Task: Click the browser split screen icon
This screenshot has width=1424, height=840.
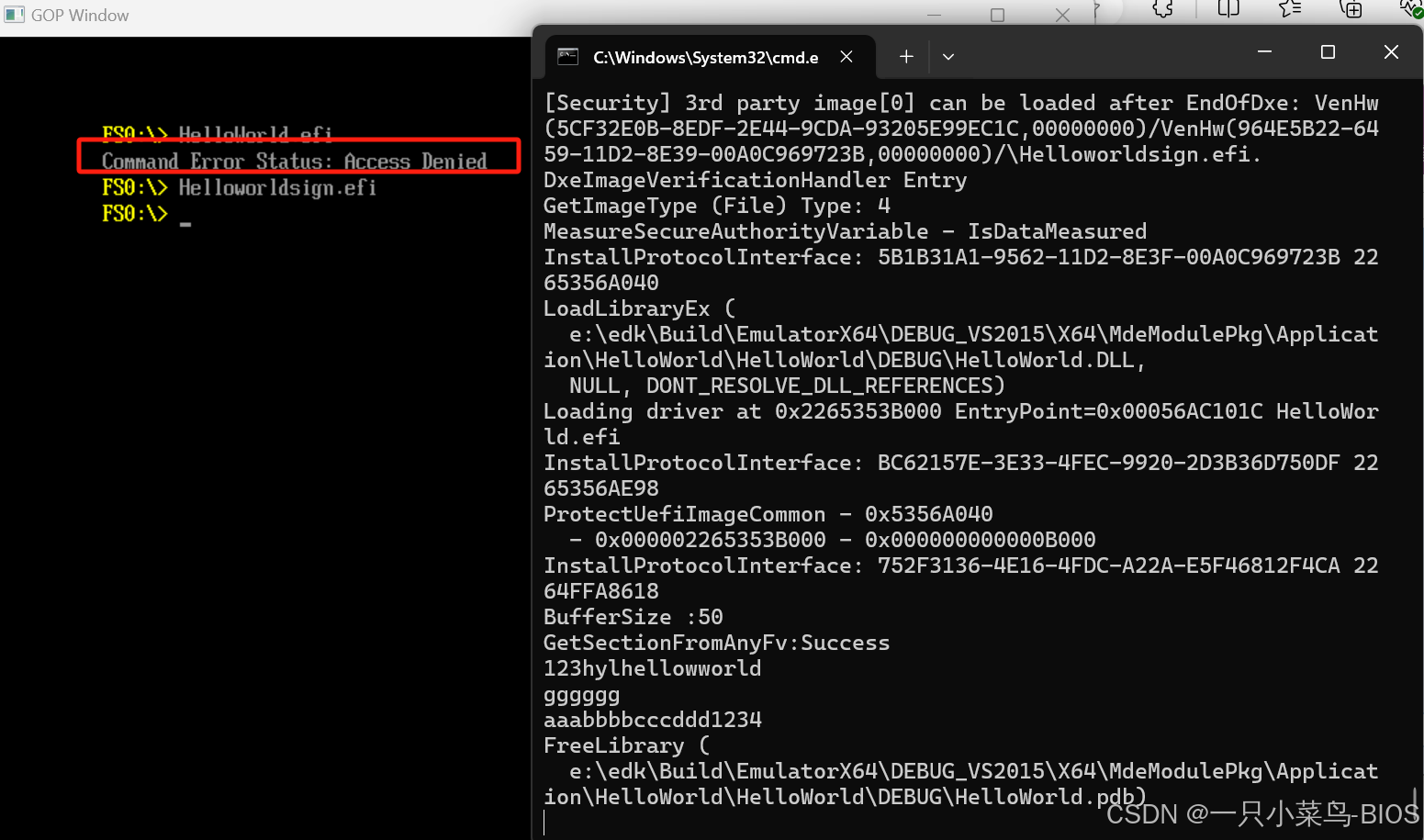Action: [x=1228, y=9]
